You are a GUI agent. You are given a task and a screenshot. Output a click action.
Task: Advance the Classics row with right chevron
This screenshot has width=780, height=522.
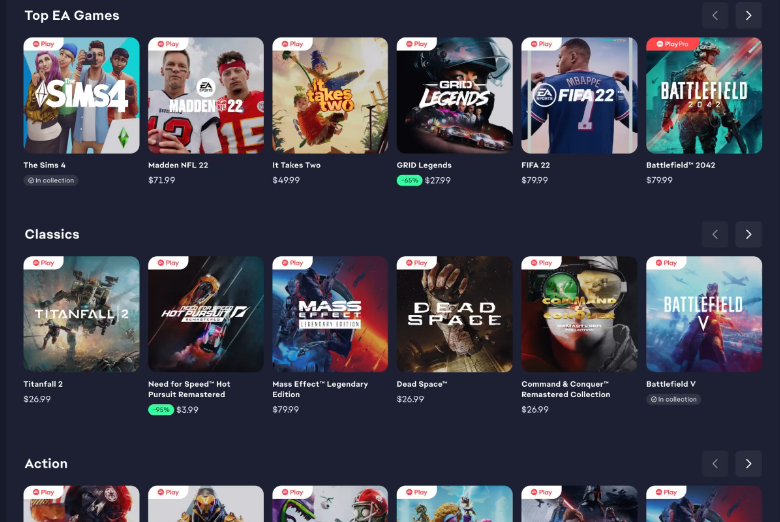click(x=748, y=234)
